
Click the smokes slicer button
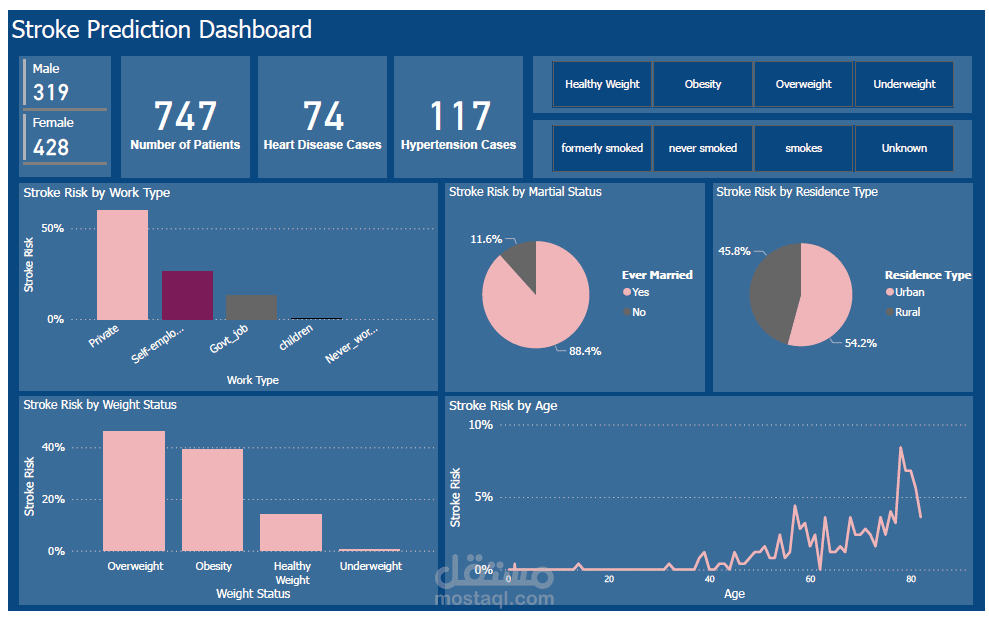pos(804,148)
